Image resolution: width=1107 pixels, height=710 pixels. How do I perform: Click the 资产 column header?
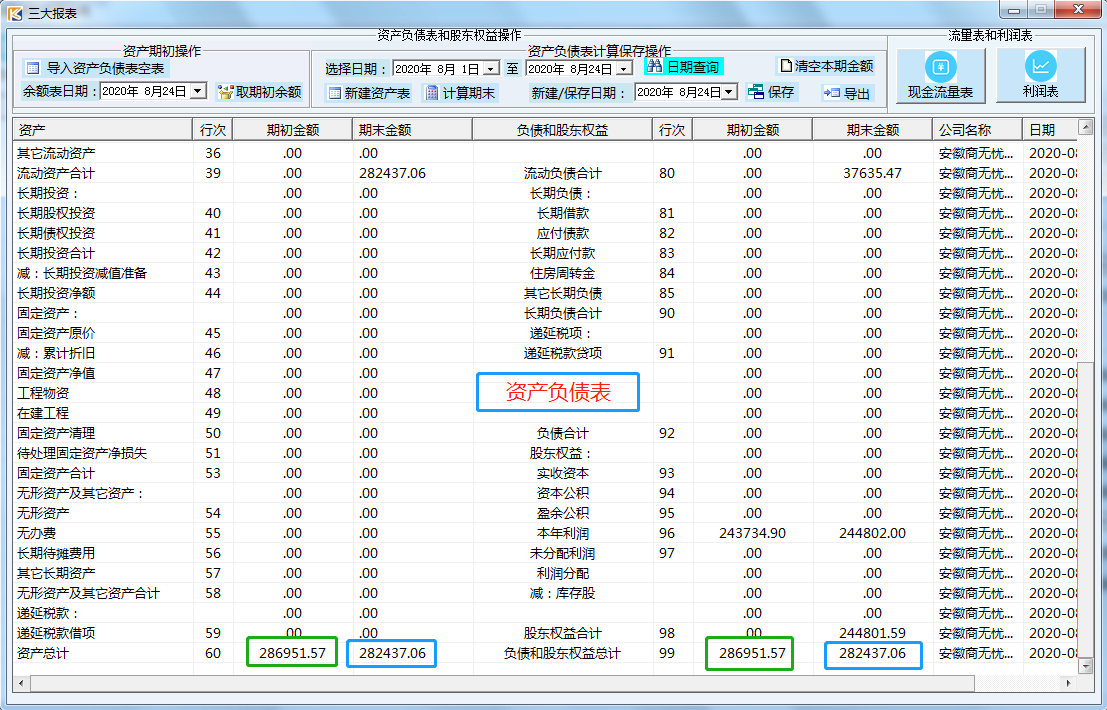coord(102,130)
